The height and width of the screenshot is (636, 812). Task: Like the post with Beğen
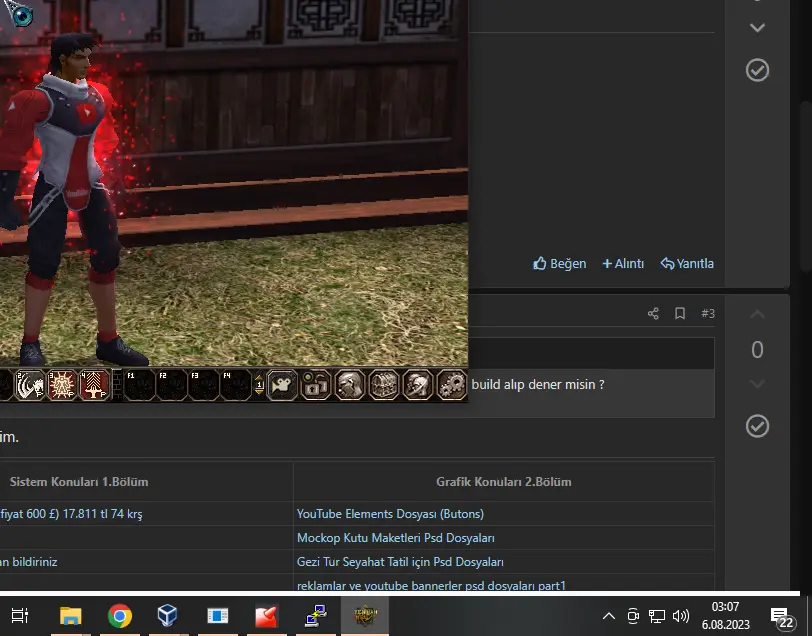560,264
